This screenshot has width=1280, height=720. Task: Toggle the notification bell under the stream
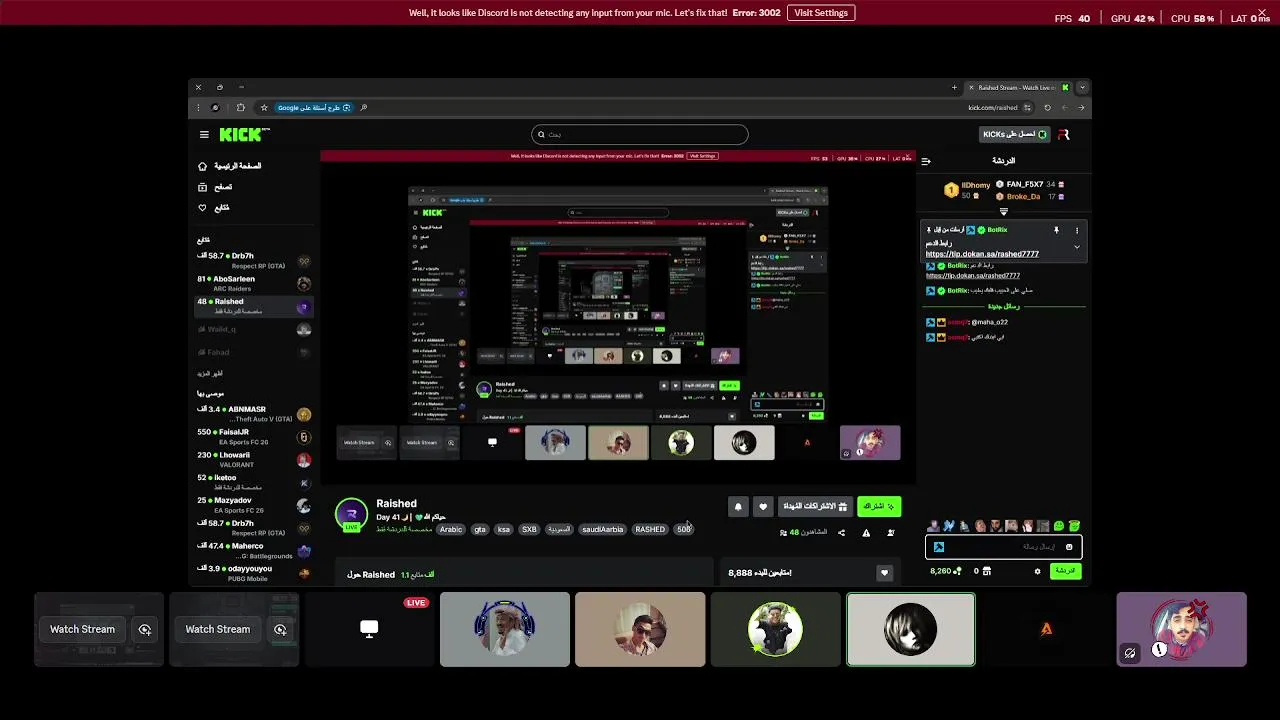tap(738, 507)
